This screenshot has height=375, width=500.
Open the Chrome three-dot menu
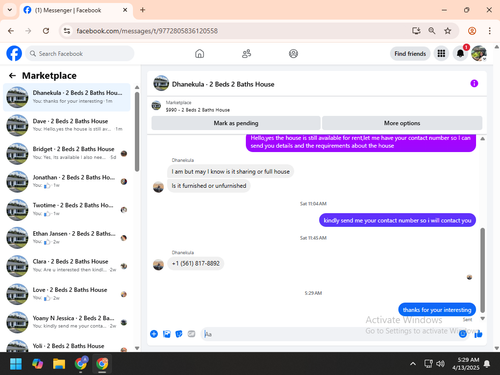pos(489,31)
